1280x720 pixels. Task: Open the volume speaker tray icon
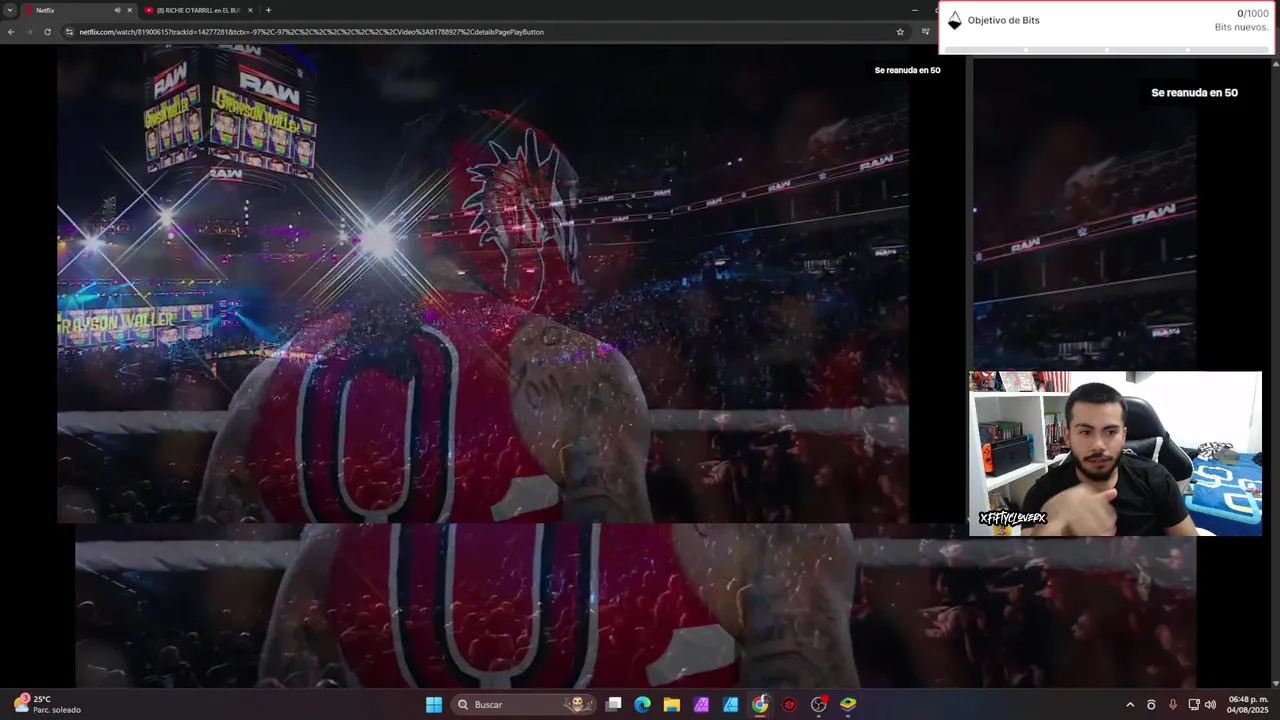coord(1210,705)
